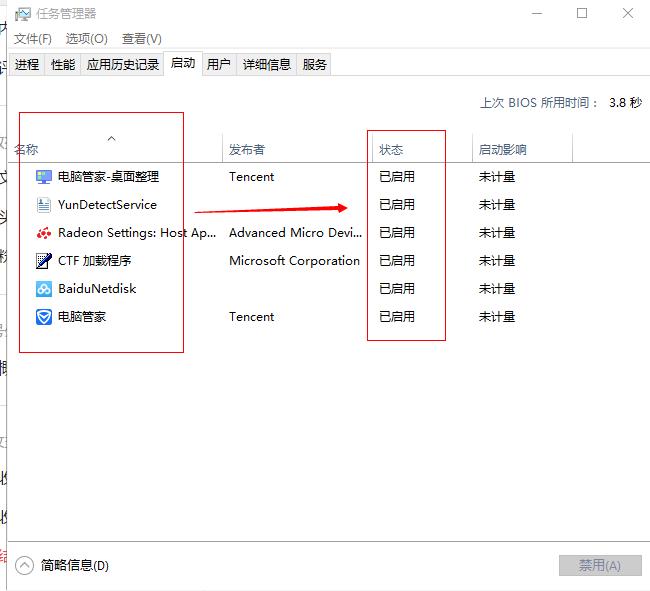Toggle sort order via the 名称 column arrow
650x591 pixels.
pos(112,138)
